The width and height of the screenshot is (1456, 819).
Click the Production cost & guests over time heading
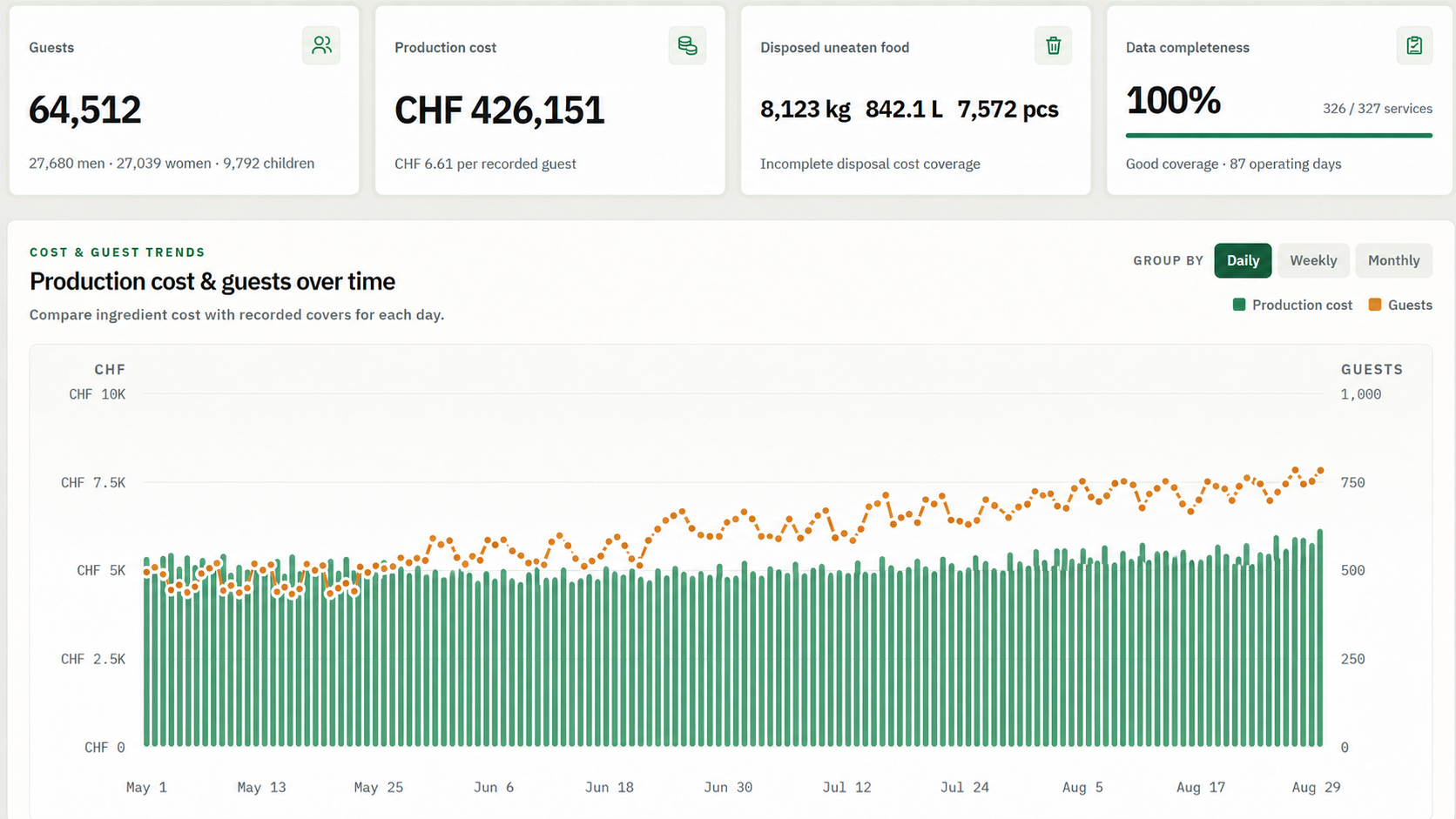(x=212, y=281)
